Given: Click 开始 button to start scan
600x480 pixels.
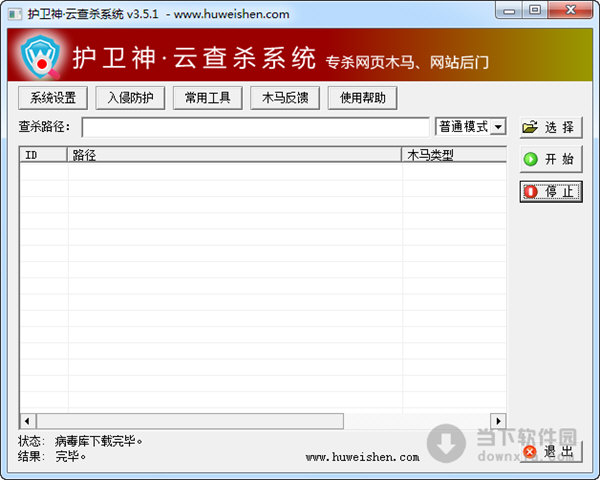Looking at the screenshot, I should click(x=551, y=159).
